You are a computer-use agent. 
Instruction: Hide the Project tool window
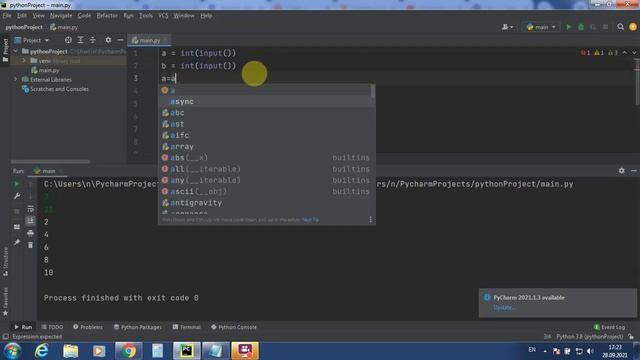[120, 40]
